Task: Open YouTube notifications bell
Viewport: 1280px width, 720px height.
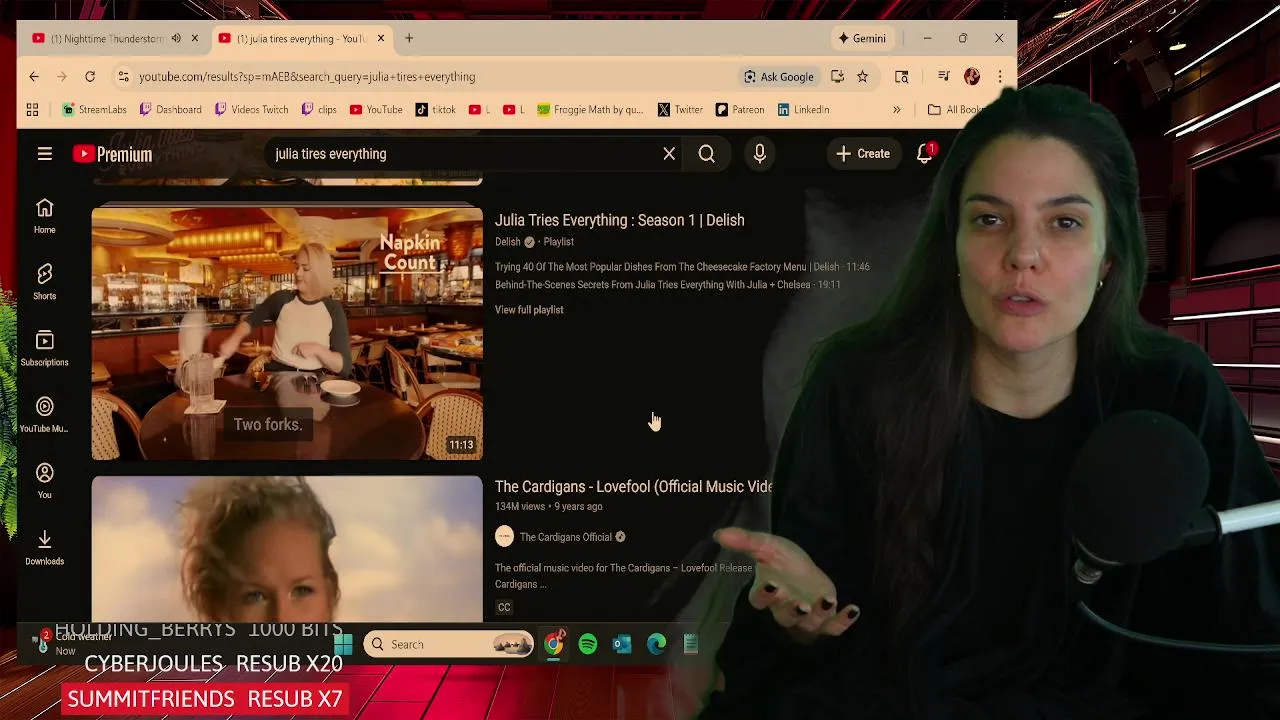Action: (924, 154)
